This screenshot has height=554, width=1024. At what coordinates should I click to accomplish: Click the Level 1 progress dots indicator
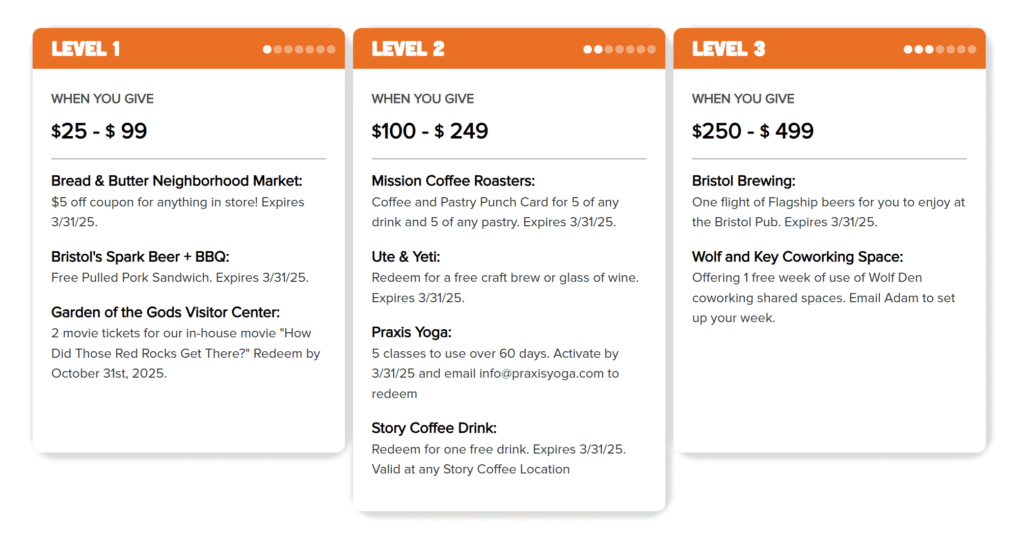(x=299, y=49)
